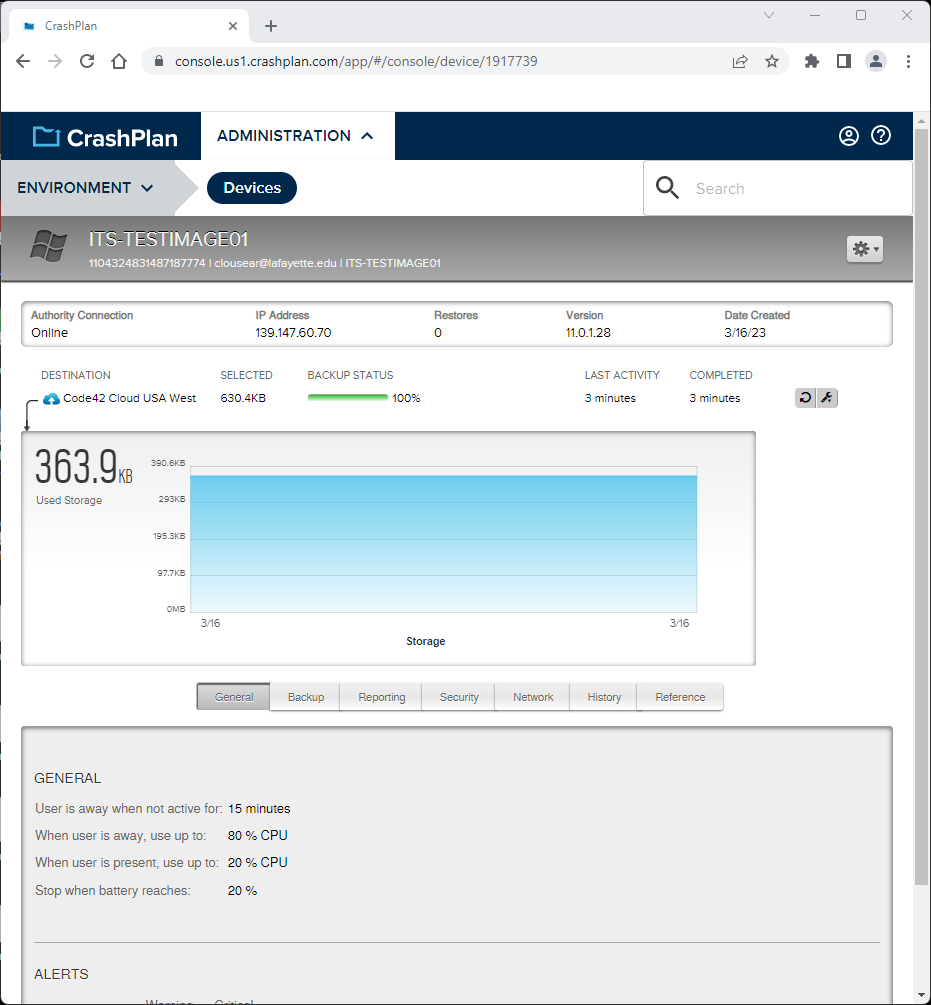This screenshot has width=931, height=1005.
Task: Expand the Environment dropdown
Action: click(85, 188)
